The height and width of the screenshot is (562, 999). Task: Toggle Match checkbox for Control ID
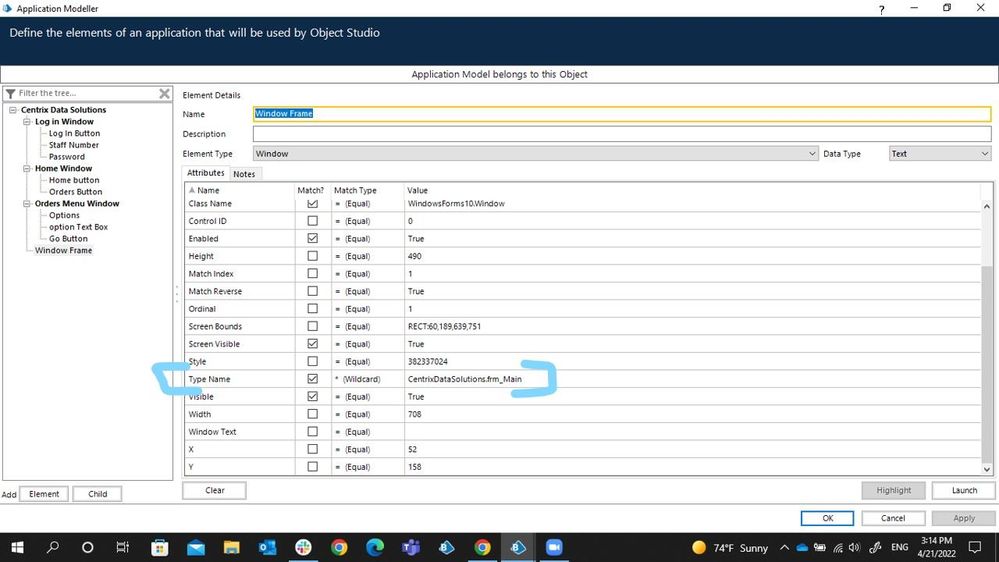coord(313,221)
